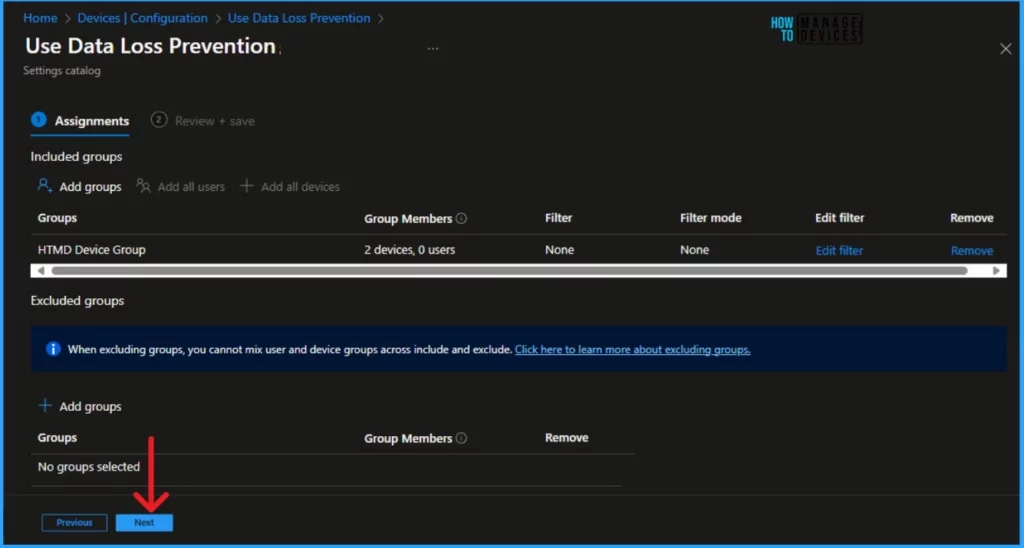Viewport: 1024px width, 548px height.
Task: Click the Home breadcrumb link
Action: pyautogui.click(x=40, y=18)
